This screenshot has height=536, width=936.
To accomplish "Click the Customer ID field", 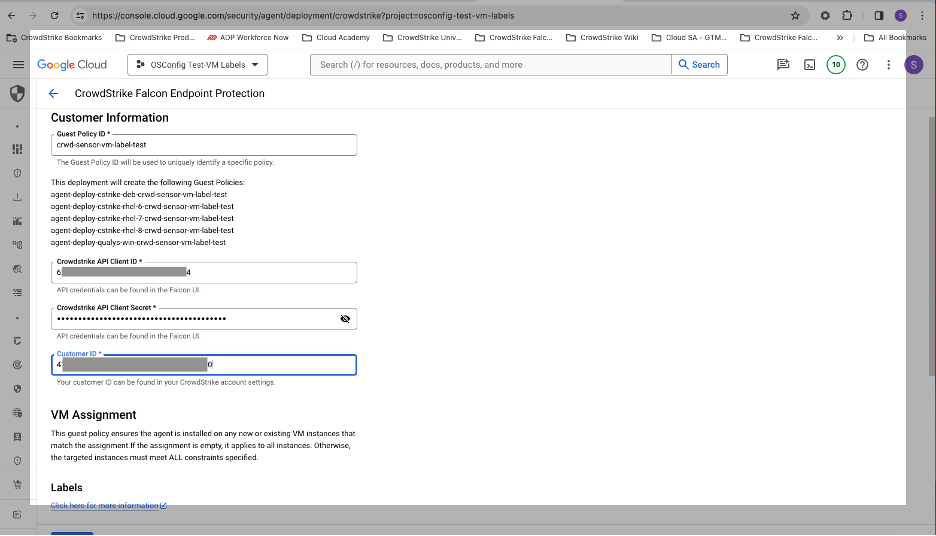I will tap(204, 365).
